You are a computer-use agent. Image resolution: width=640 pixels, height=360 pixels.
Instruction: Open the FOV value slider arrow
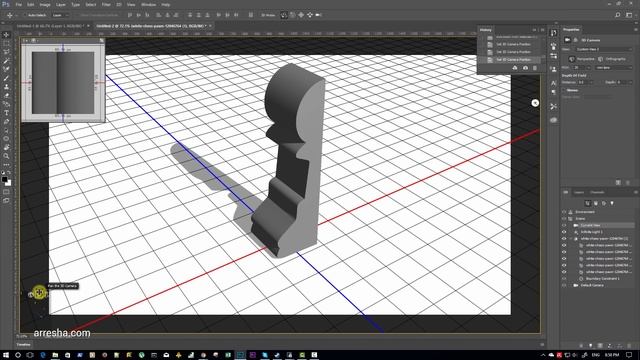point(588,68)
